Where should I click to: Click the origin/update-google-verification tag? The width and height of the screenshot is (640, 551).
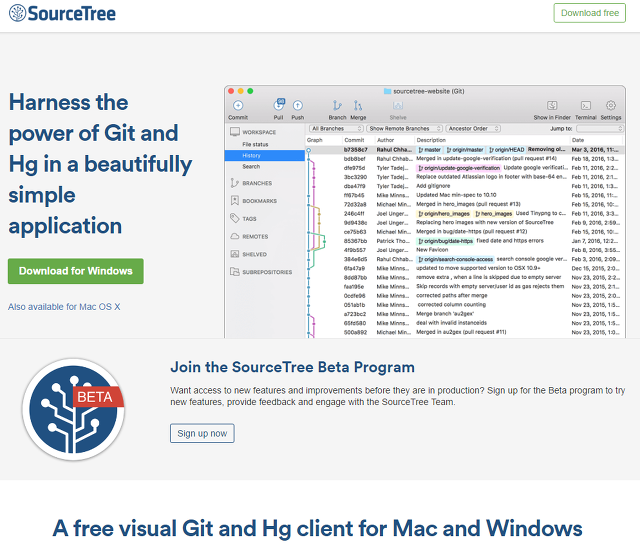[x=459, y=168]
